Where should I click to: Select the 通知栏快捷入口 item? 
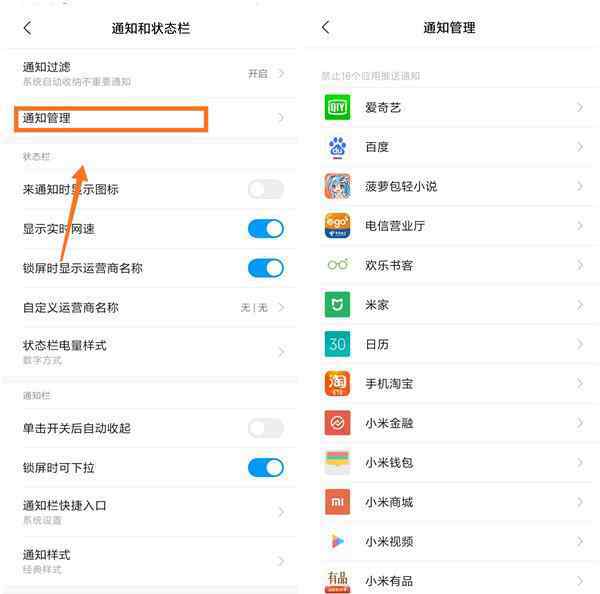[x=149, y=512]
